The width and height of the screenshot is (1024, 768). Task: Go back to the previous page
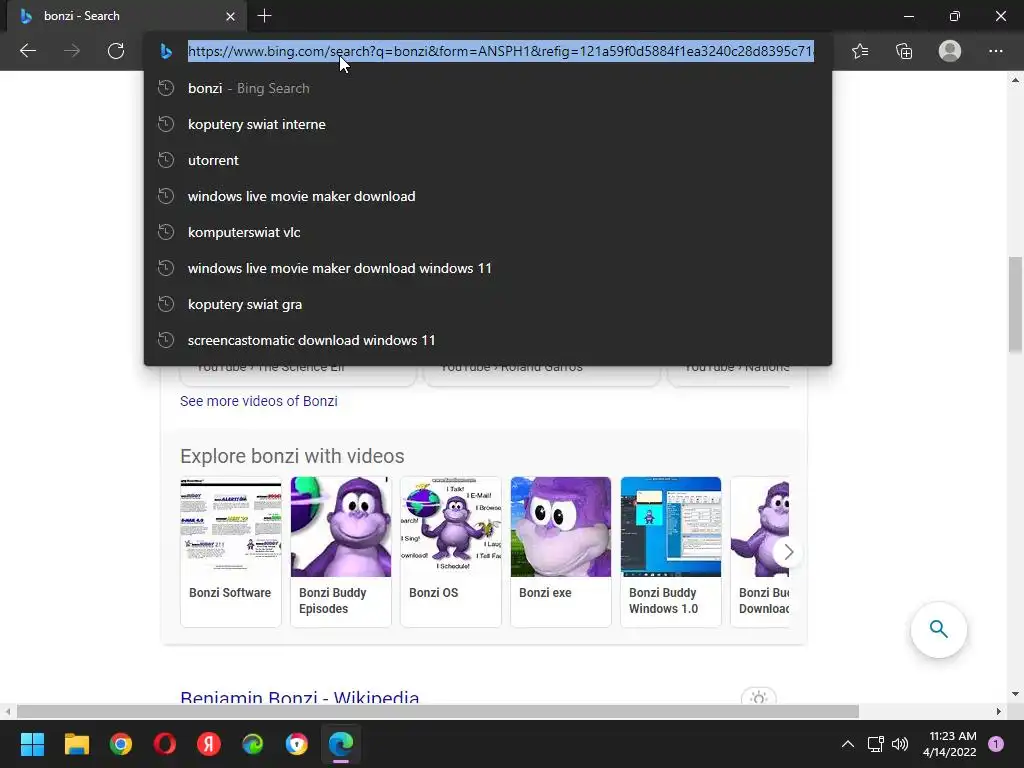click(28, 51)
